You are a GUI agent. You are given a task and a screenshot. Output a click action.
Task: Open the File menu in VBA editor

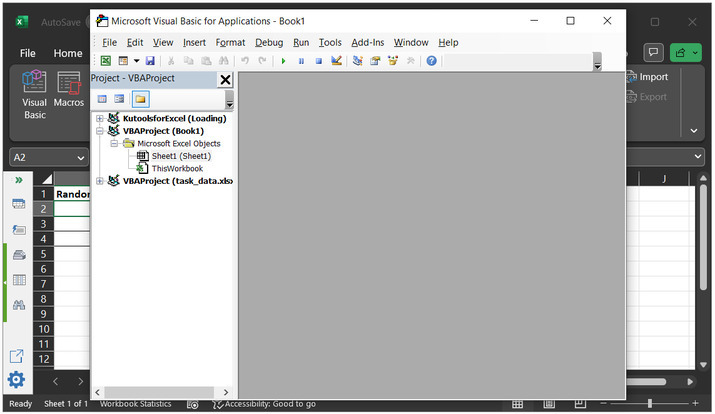pyautogui.click(x=109, y=42)
